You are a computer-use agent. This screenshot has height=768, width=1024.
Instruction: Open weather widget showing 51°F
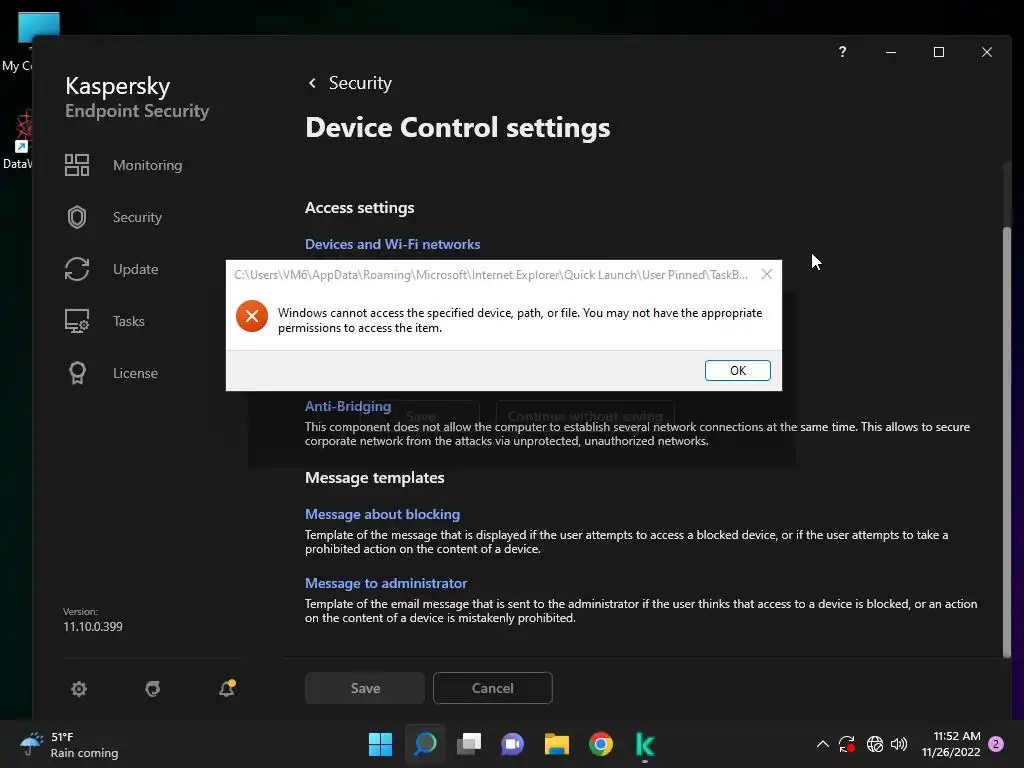(69, 744)
